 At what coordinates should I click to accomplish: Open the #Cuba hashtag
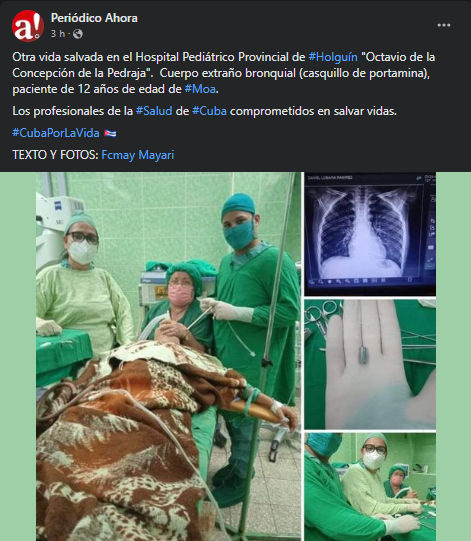[209, 111]
